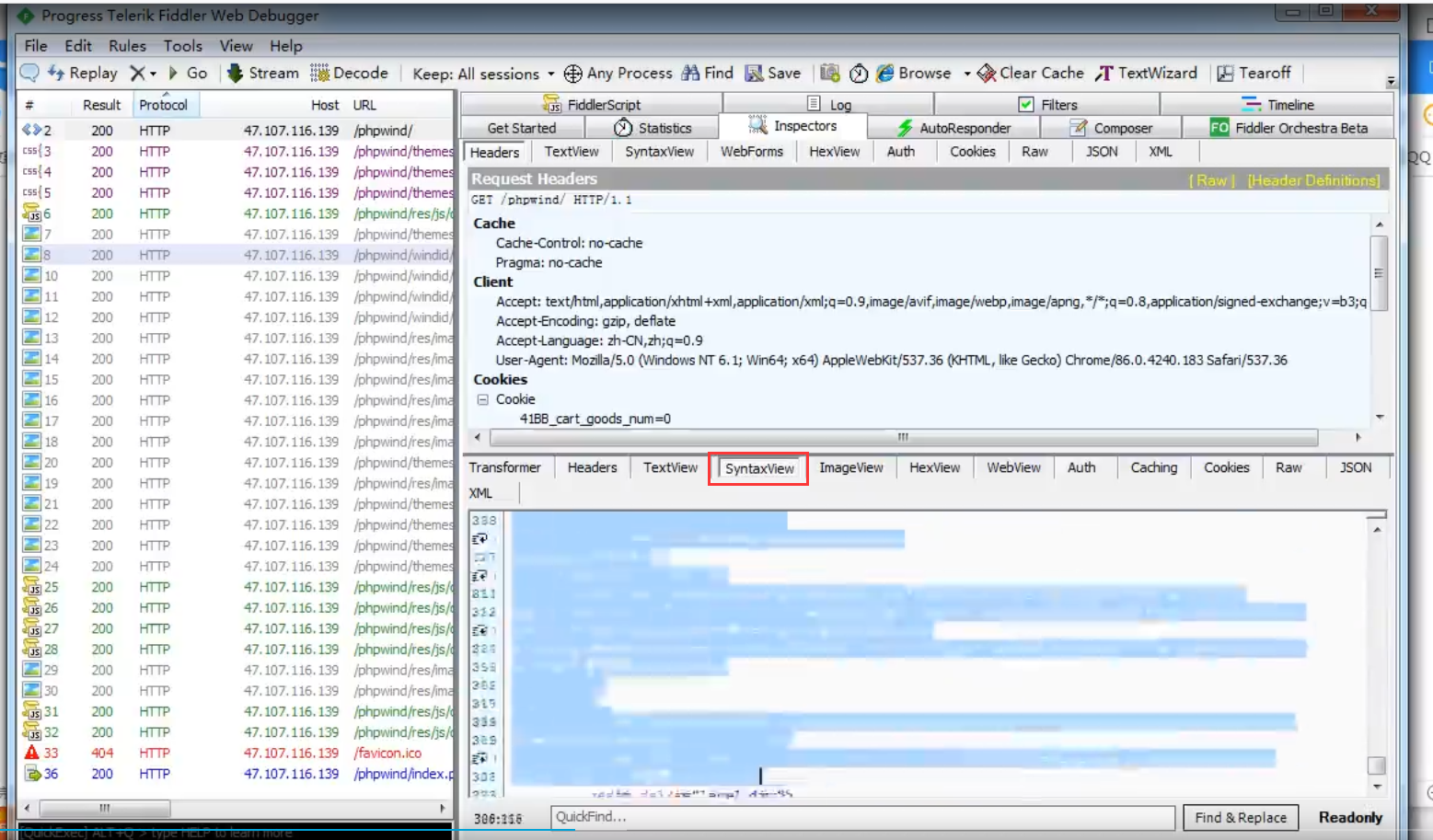Toggle the Stream mode icon
This screenshot has height=840, width=1433.
235,73
